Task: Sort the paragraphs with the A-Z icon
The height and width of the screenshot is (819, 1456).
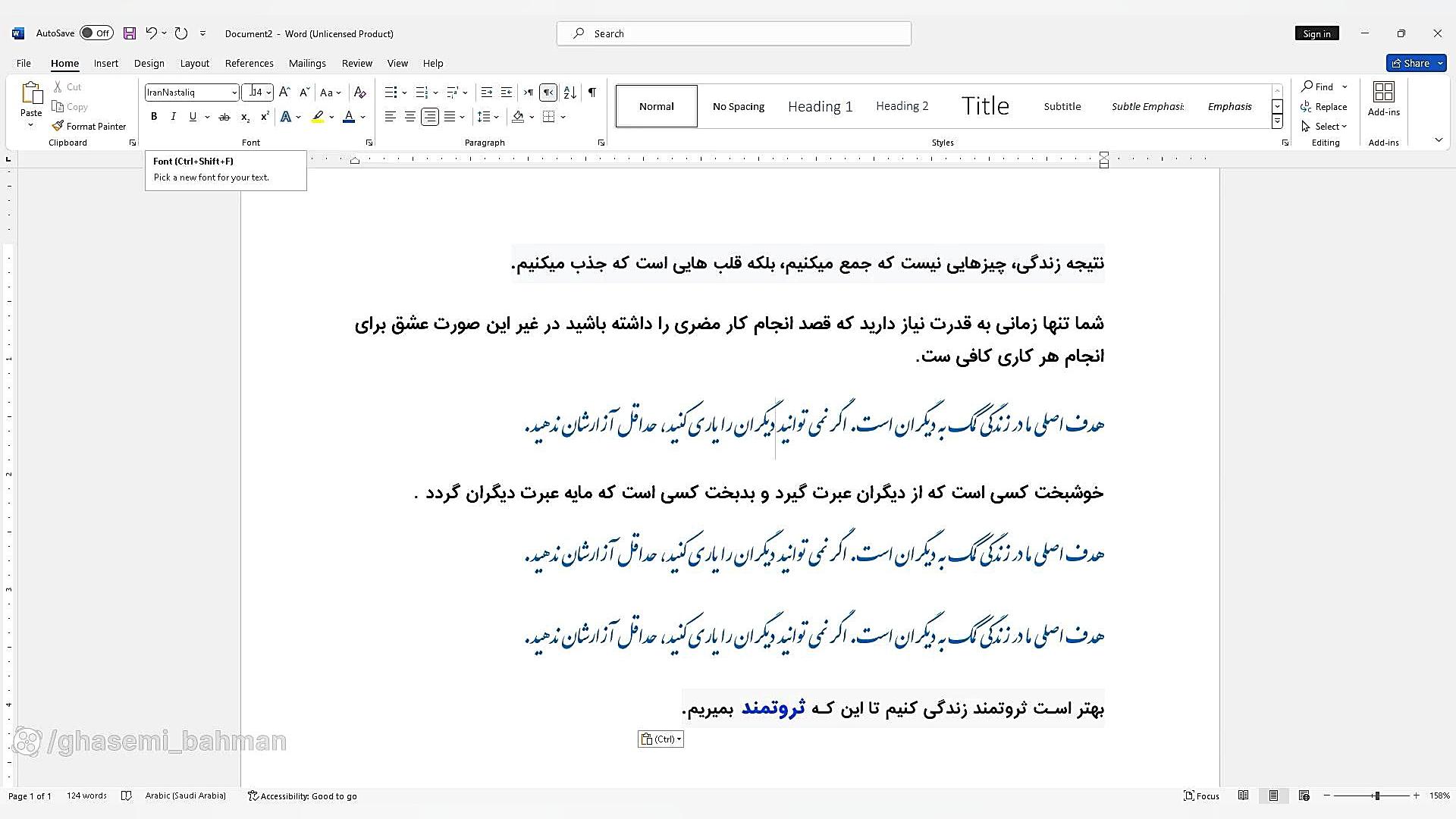Action: coord(570,93)
